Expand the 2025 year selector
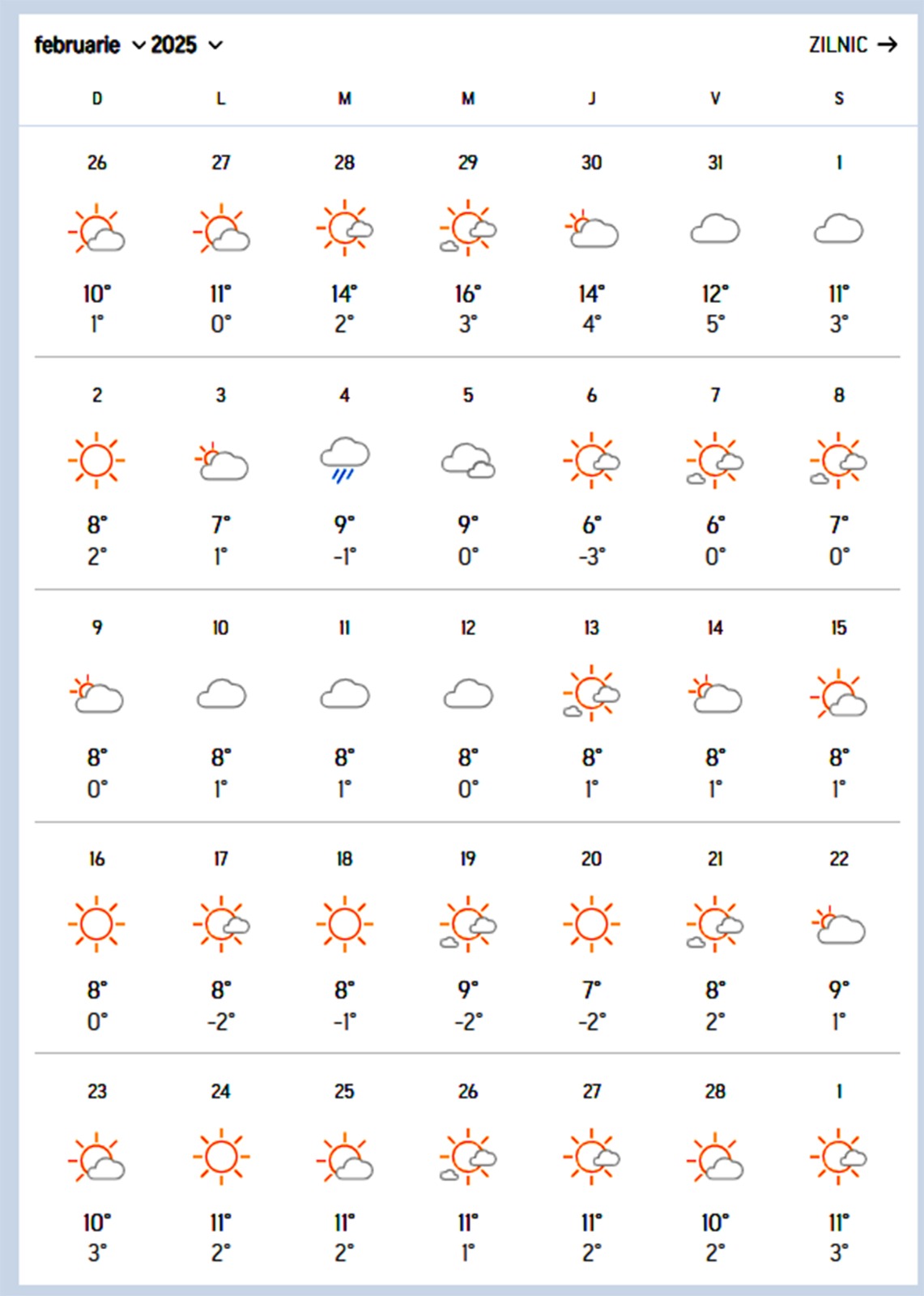 point(173,45)
